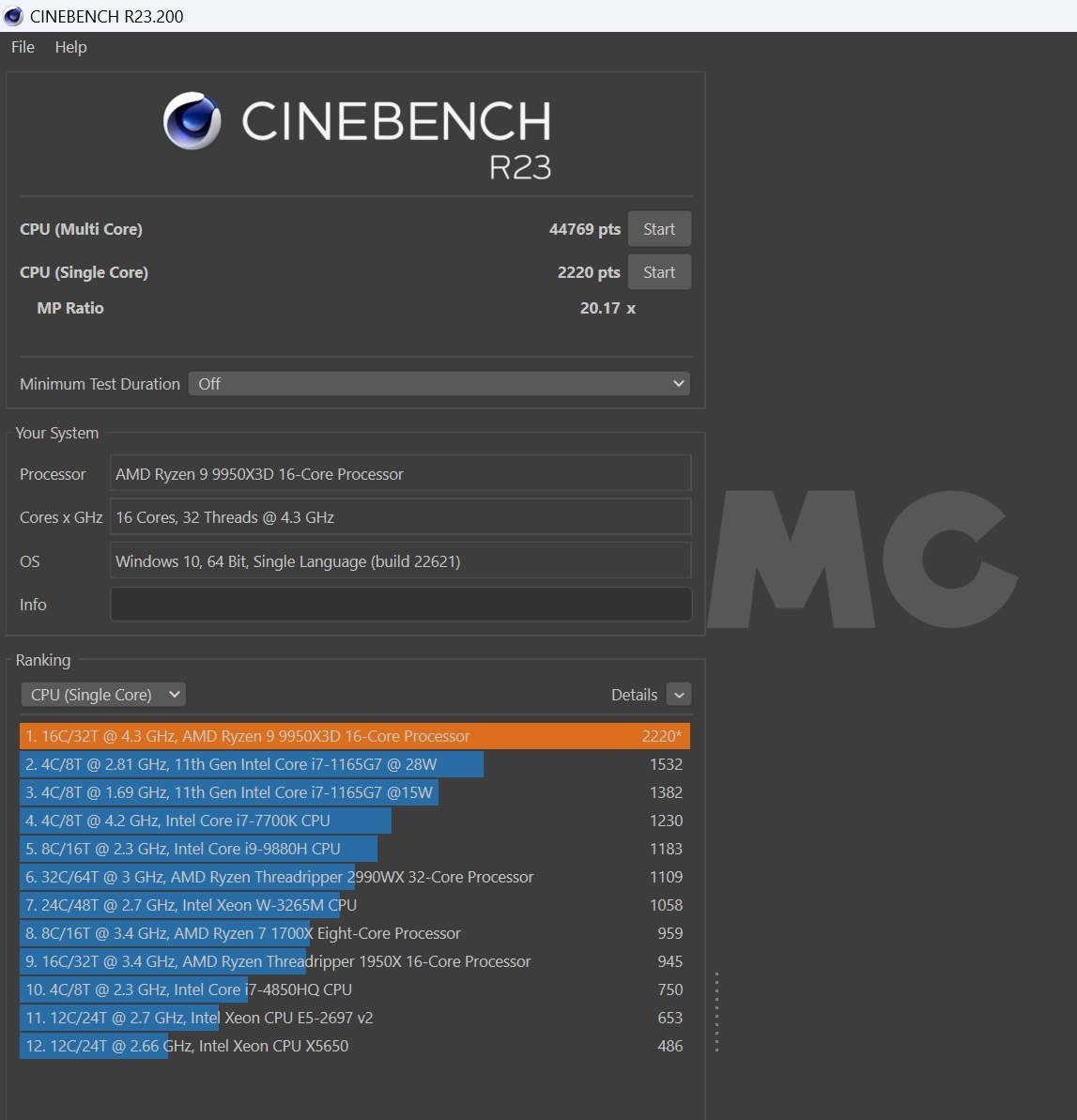Select the i7-1165G7 @ 28W ranking row
This screenshot has width=1077, height=1120.
[354, 764]
